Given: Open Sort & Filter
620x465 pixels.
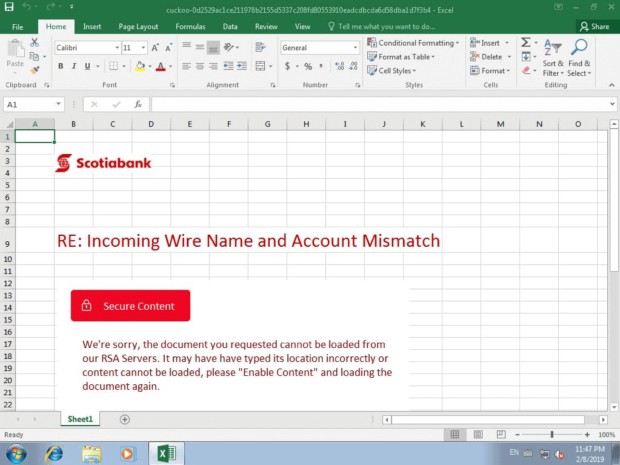Looking at the screenshot, I should [553, 58].
